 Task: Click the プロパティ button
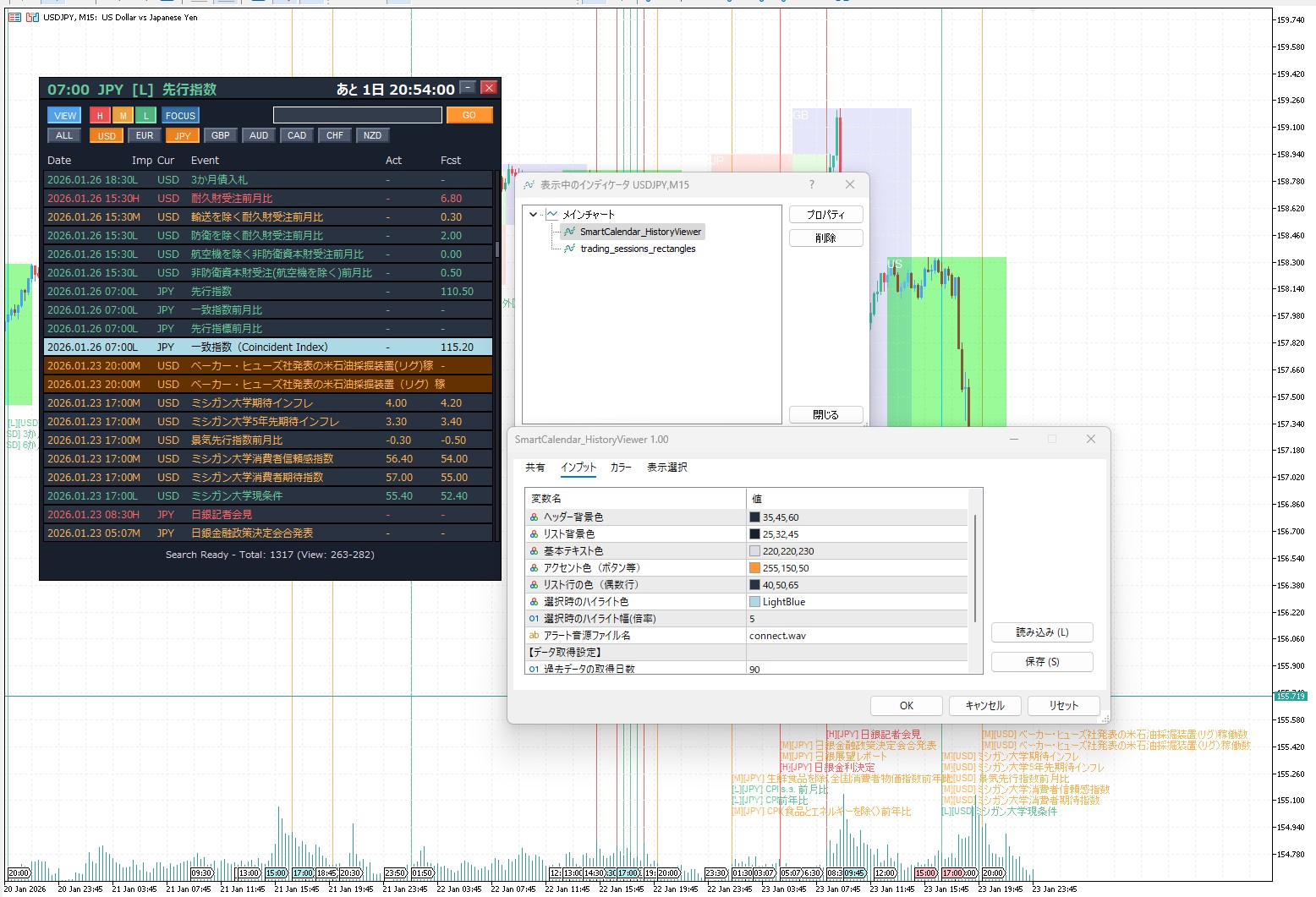(x=825, y=215)
